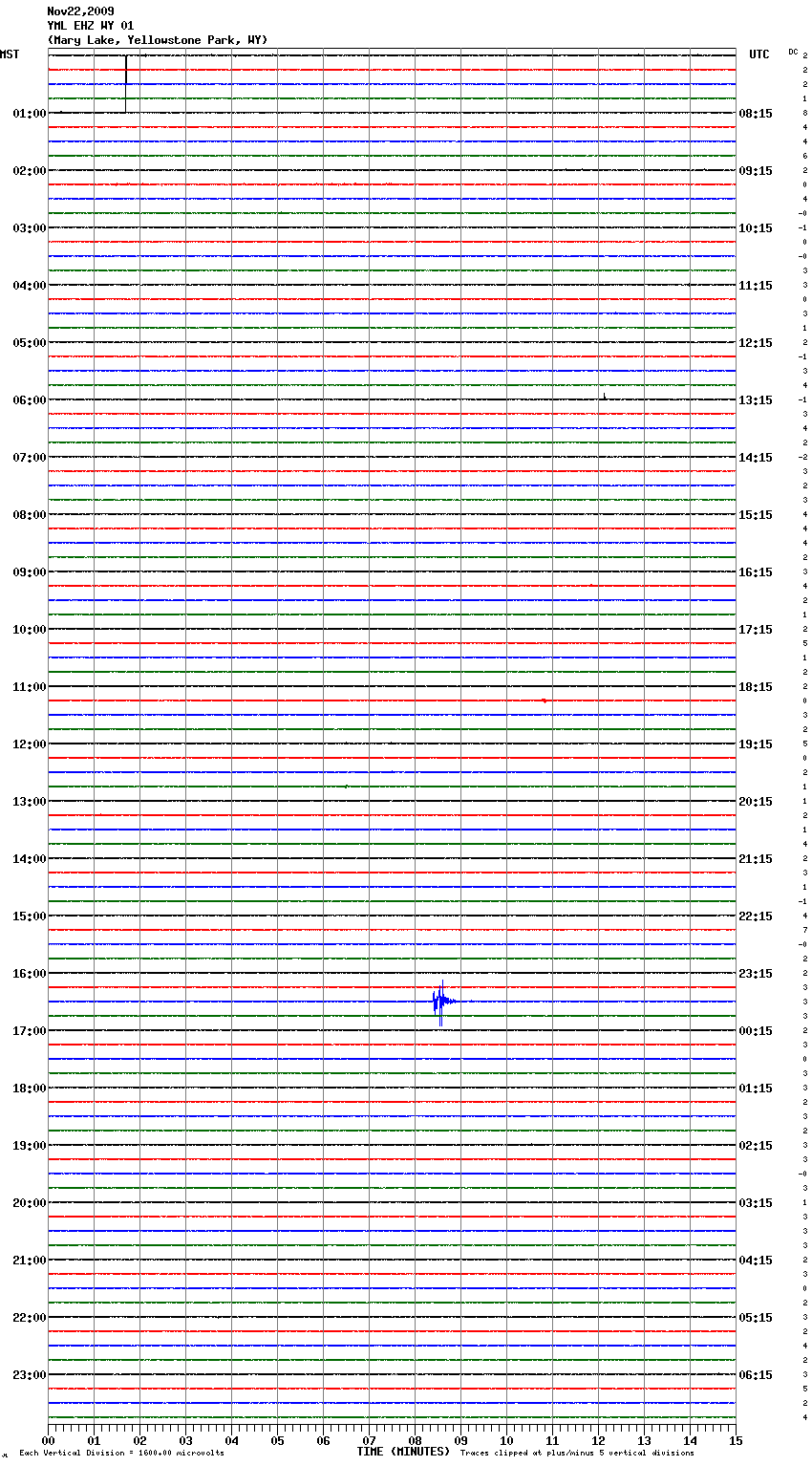The width and height of the screenshot is (812, 1466).
Task: Click the 08:15 UTC time label
Action: coord(756,114)
